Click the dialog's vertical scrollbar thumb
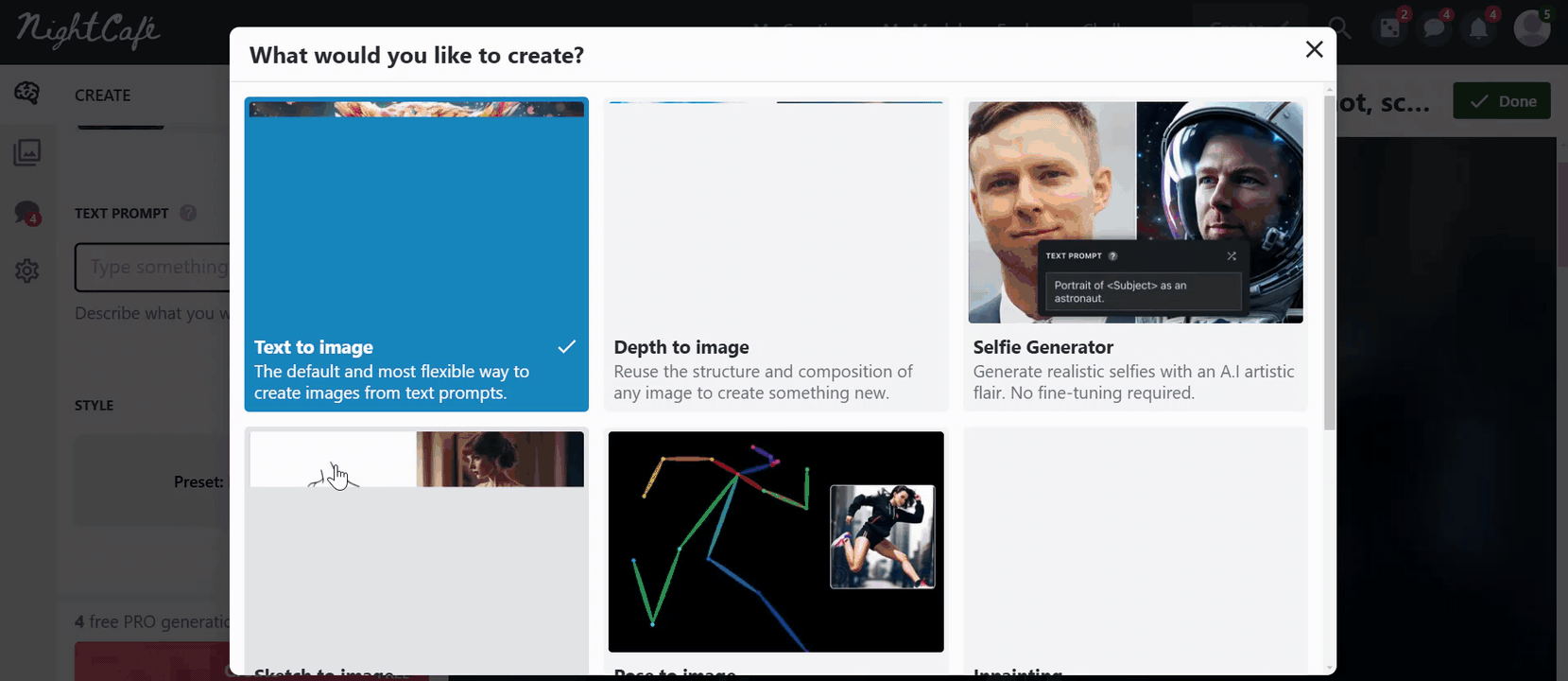 (1330, 262)
